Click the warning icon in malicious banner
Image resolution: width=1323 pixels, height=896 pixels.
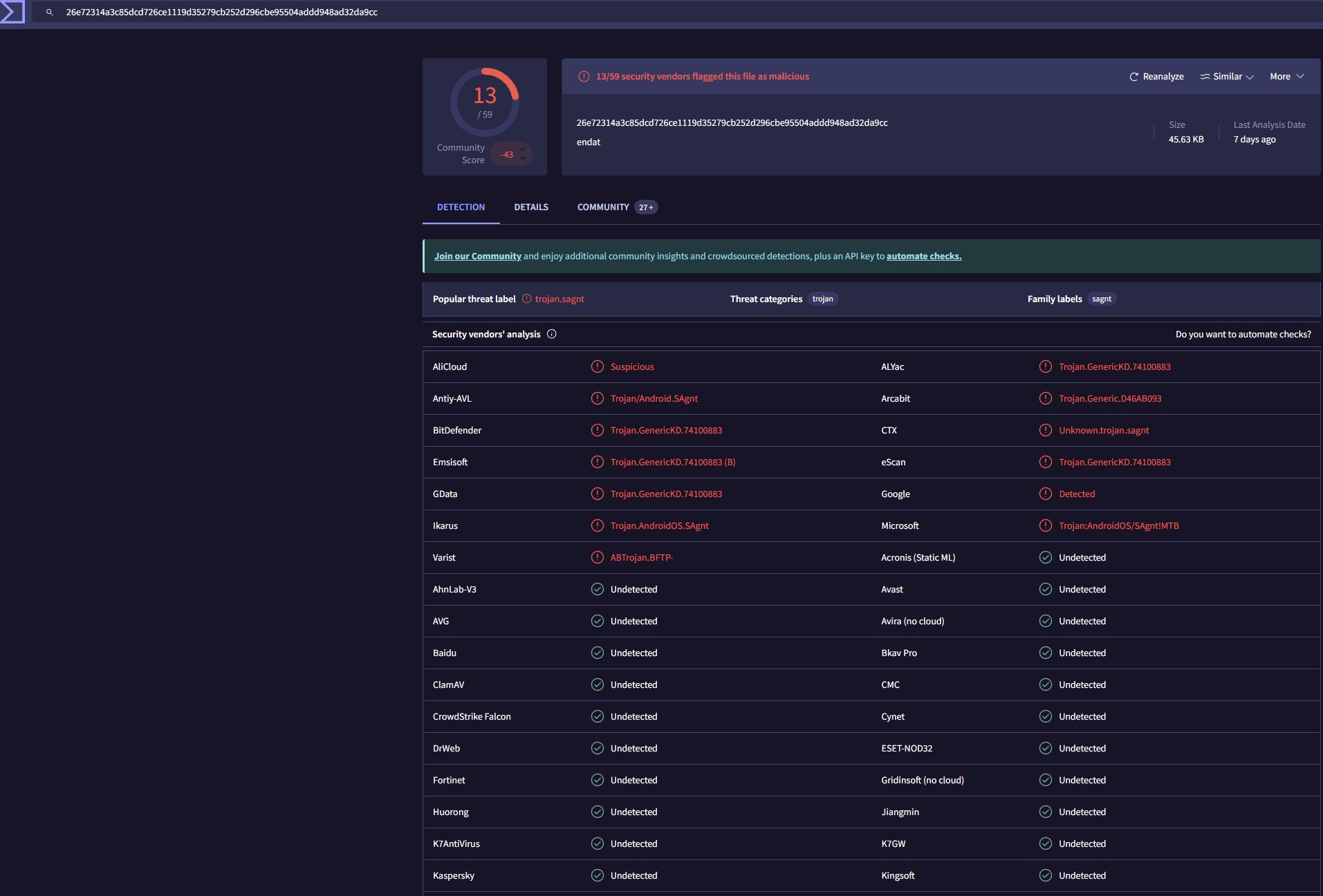[x=584, y=77]
